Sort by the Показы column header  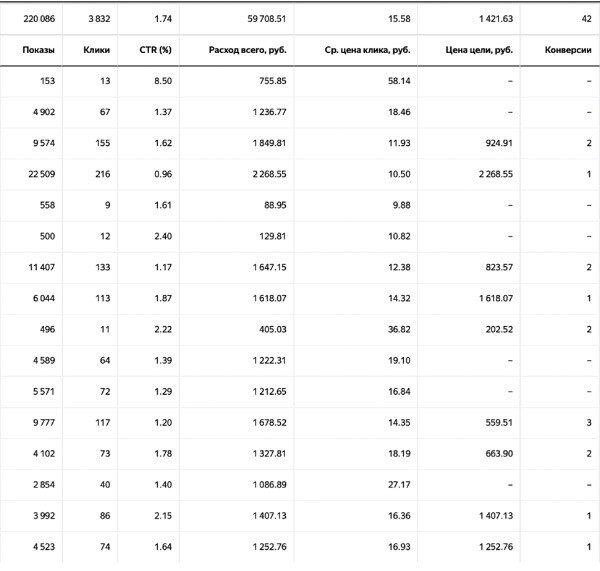tap(38, 50)
